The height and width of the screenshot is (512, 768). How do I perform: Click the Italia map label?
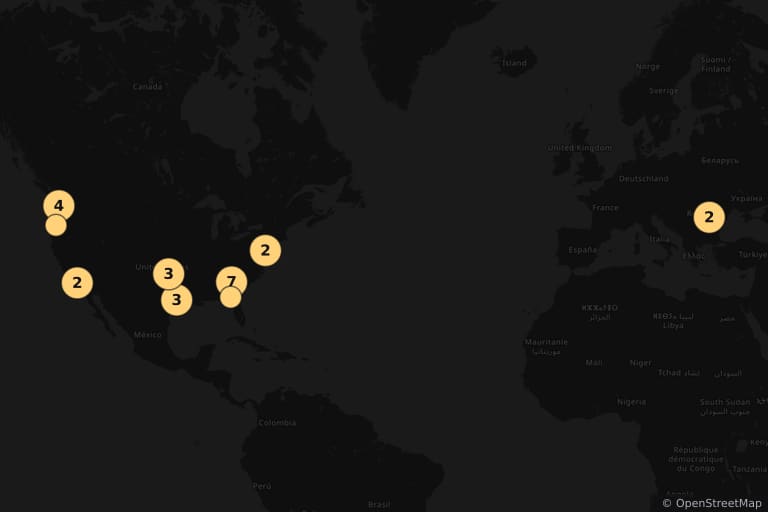(659, 239)
